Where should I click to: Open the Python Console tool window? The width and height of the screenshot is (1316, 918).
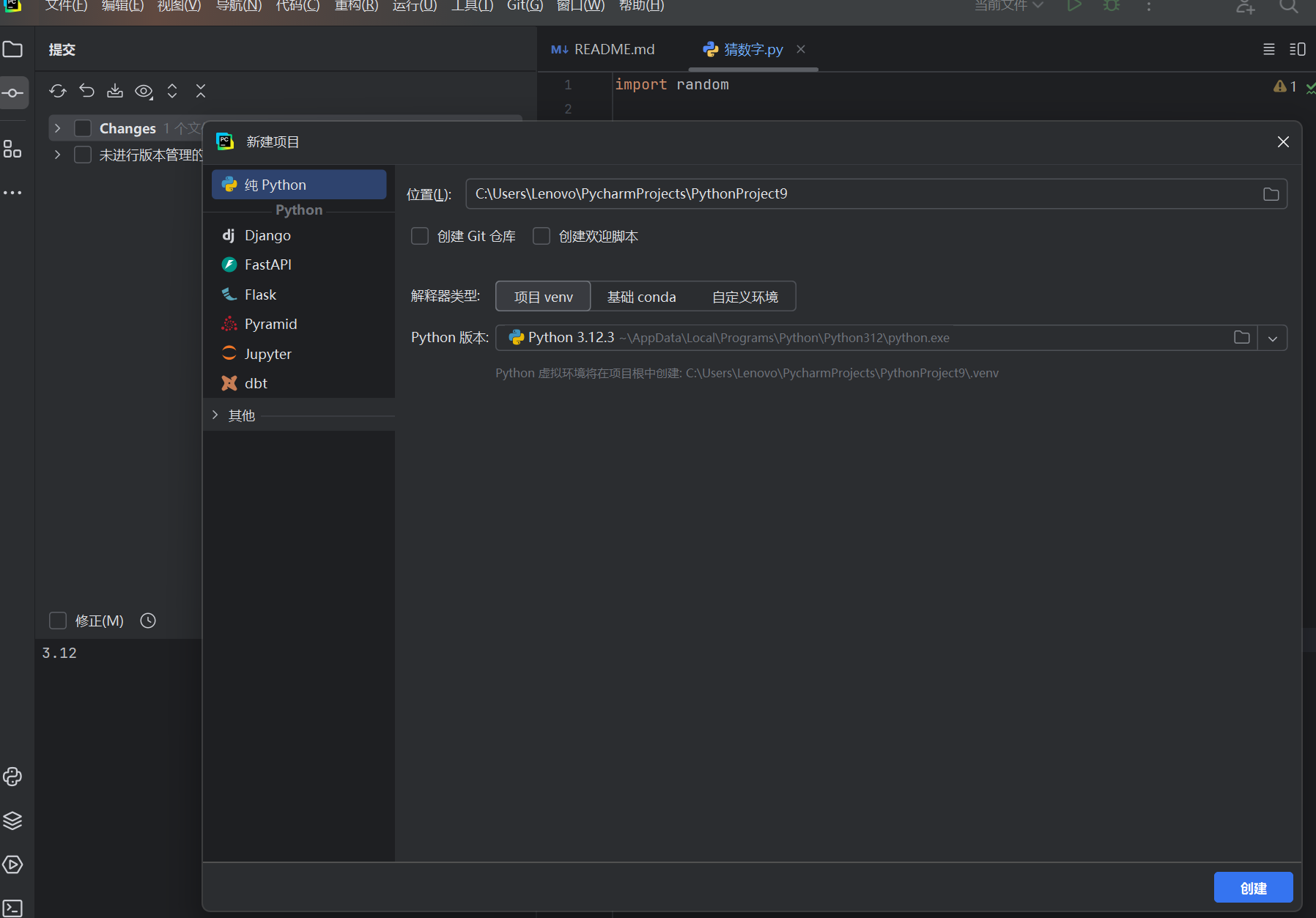tap(12, 777)
